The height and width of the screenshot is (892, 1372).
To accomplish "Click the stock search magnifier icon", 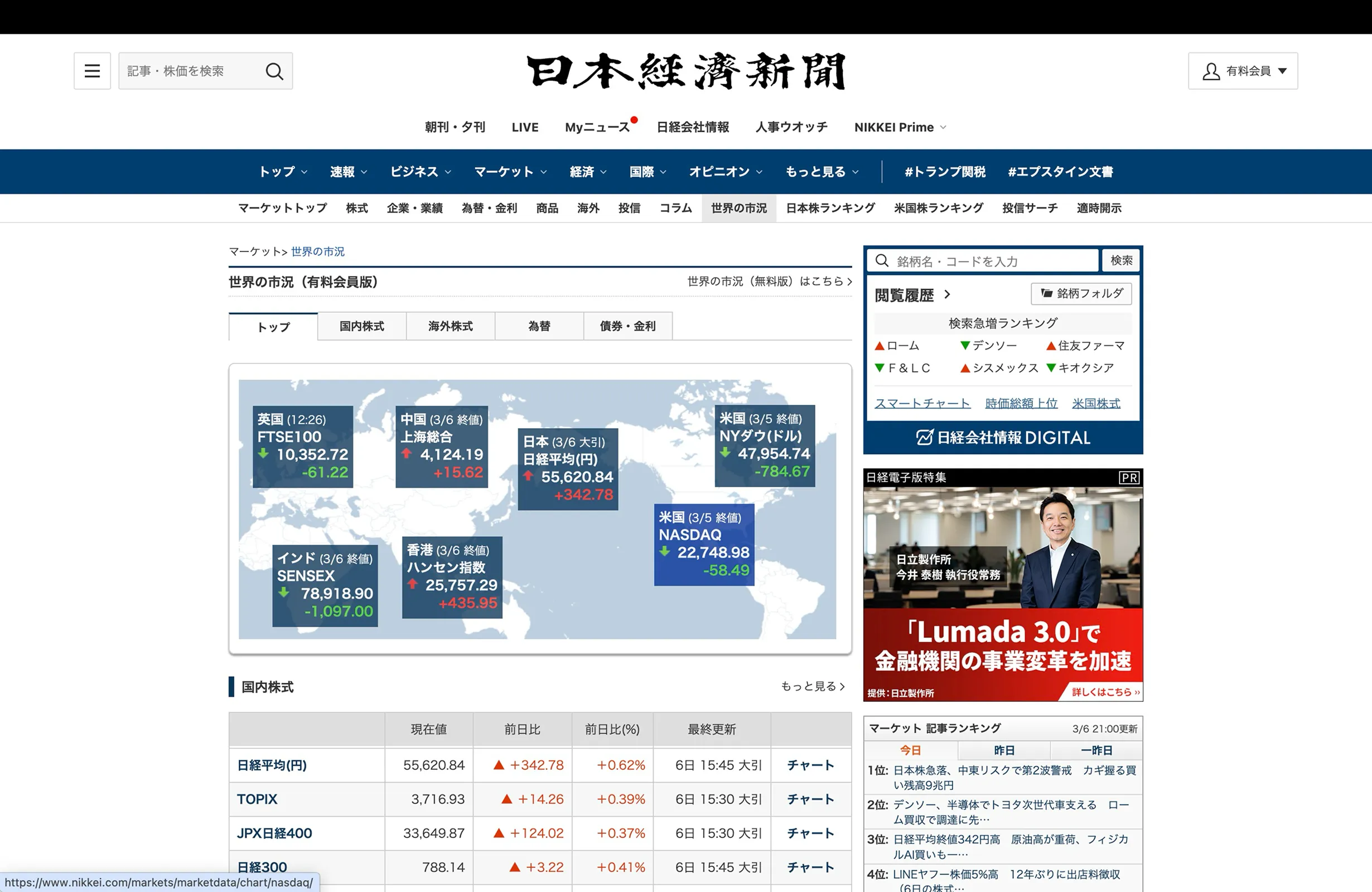I will [x=882, y=261].
